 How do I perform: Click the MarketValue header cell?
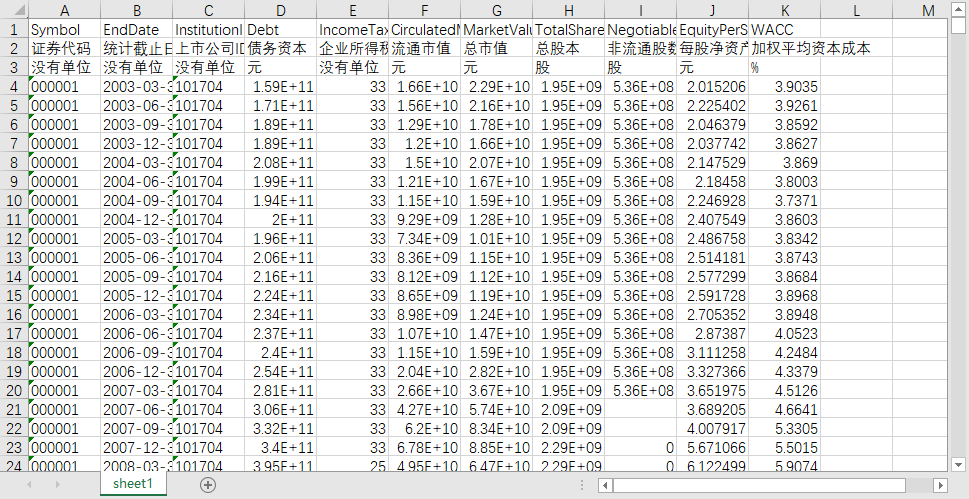click(x=497, y=29)
